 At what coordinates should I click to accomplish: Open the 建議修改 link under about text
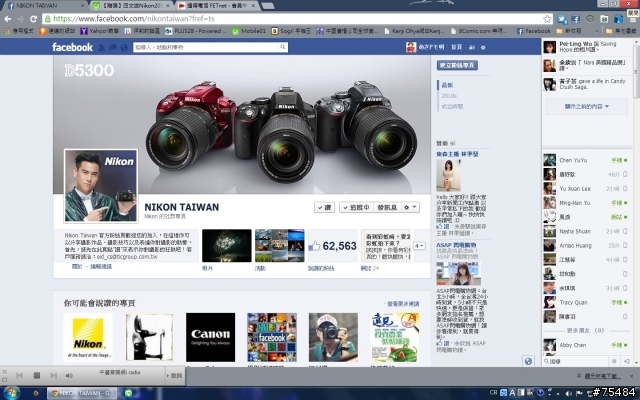tap(101, 267)
